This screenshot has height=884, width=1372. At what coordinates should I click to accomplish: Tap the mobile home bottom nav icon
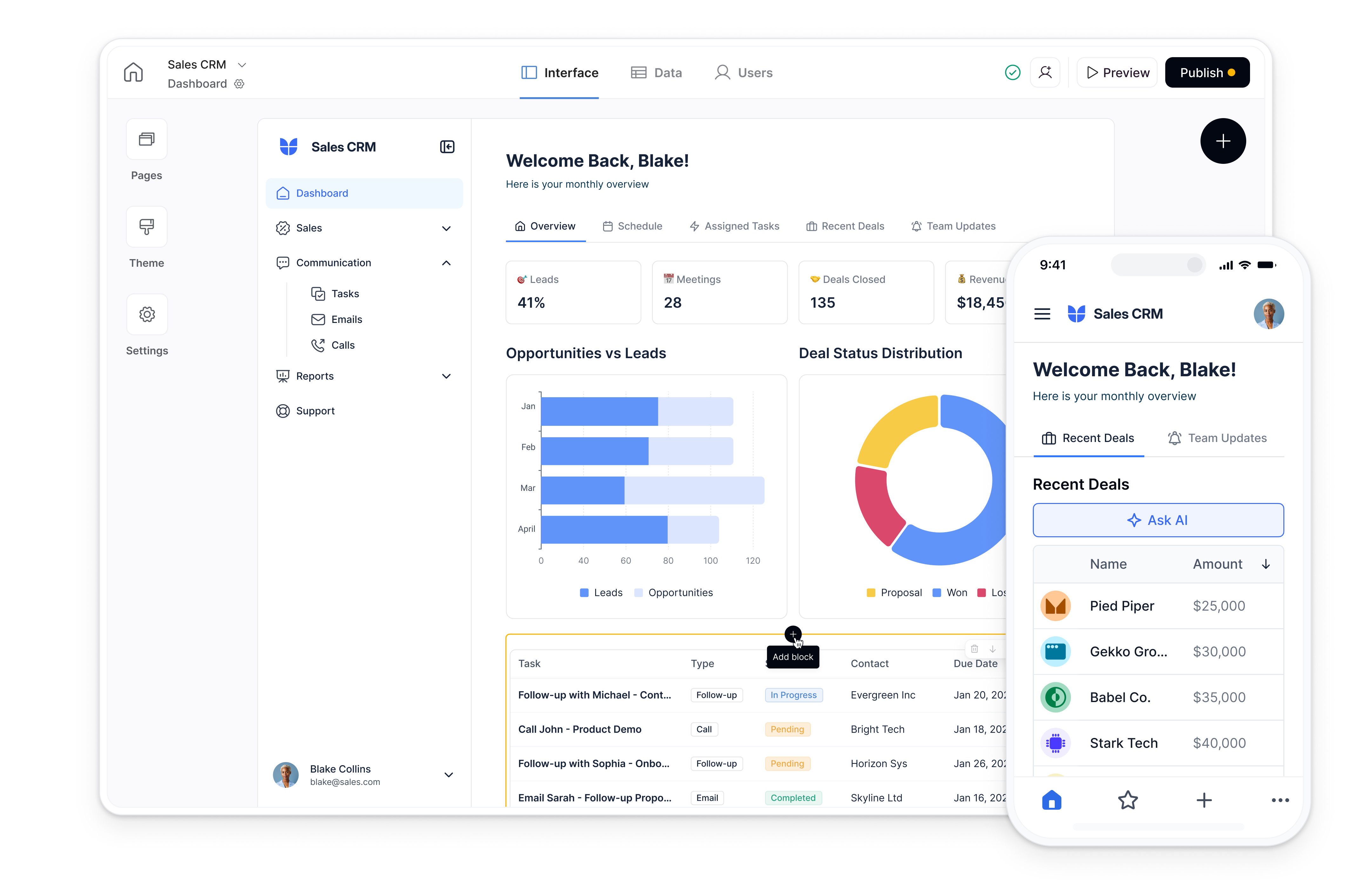click(x=1052, y=800)
